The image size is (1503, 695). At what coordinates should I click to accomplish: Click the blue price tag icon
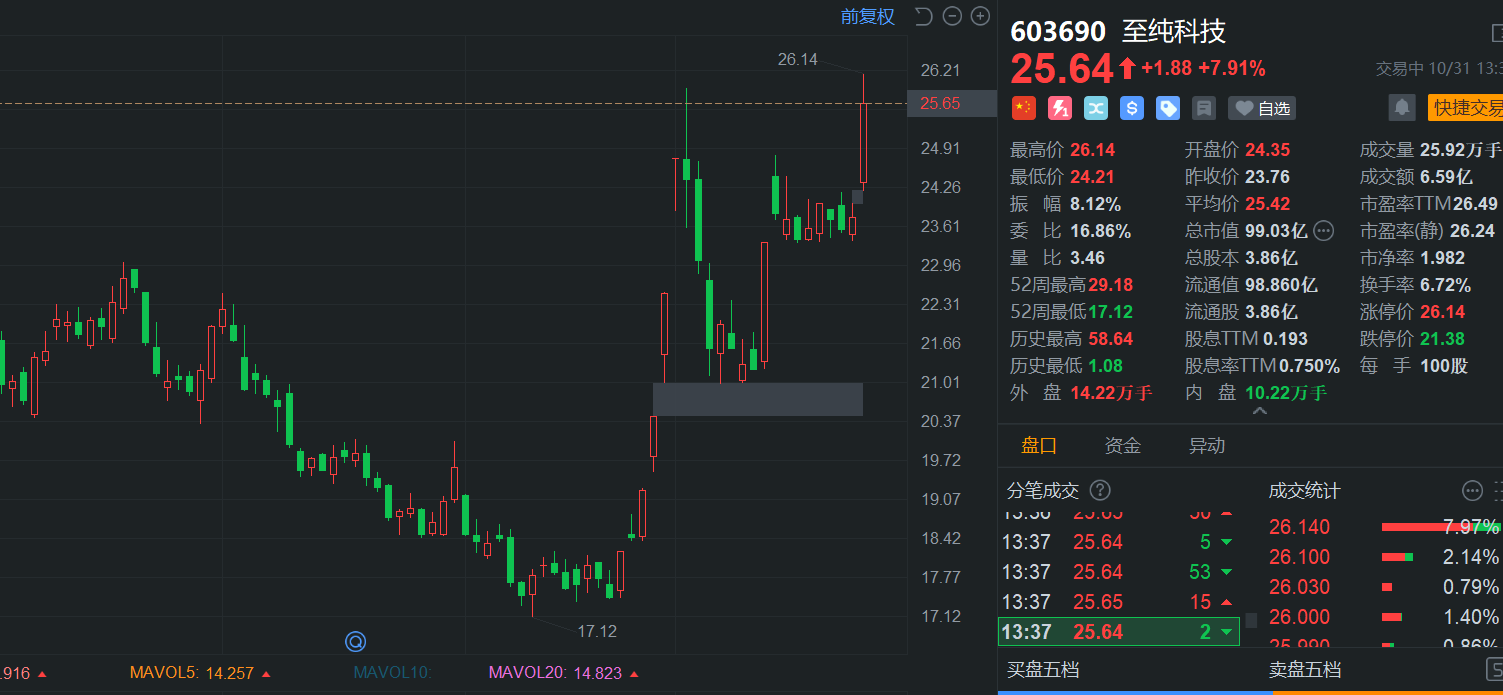pyautogui.click(x=1168, y=108)
